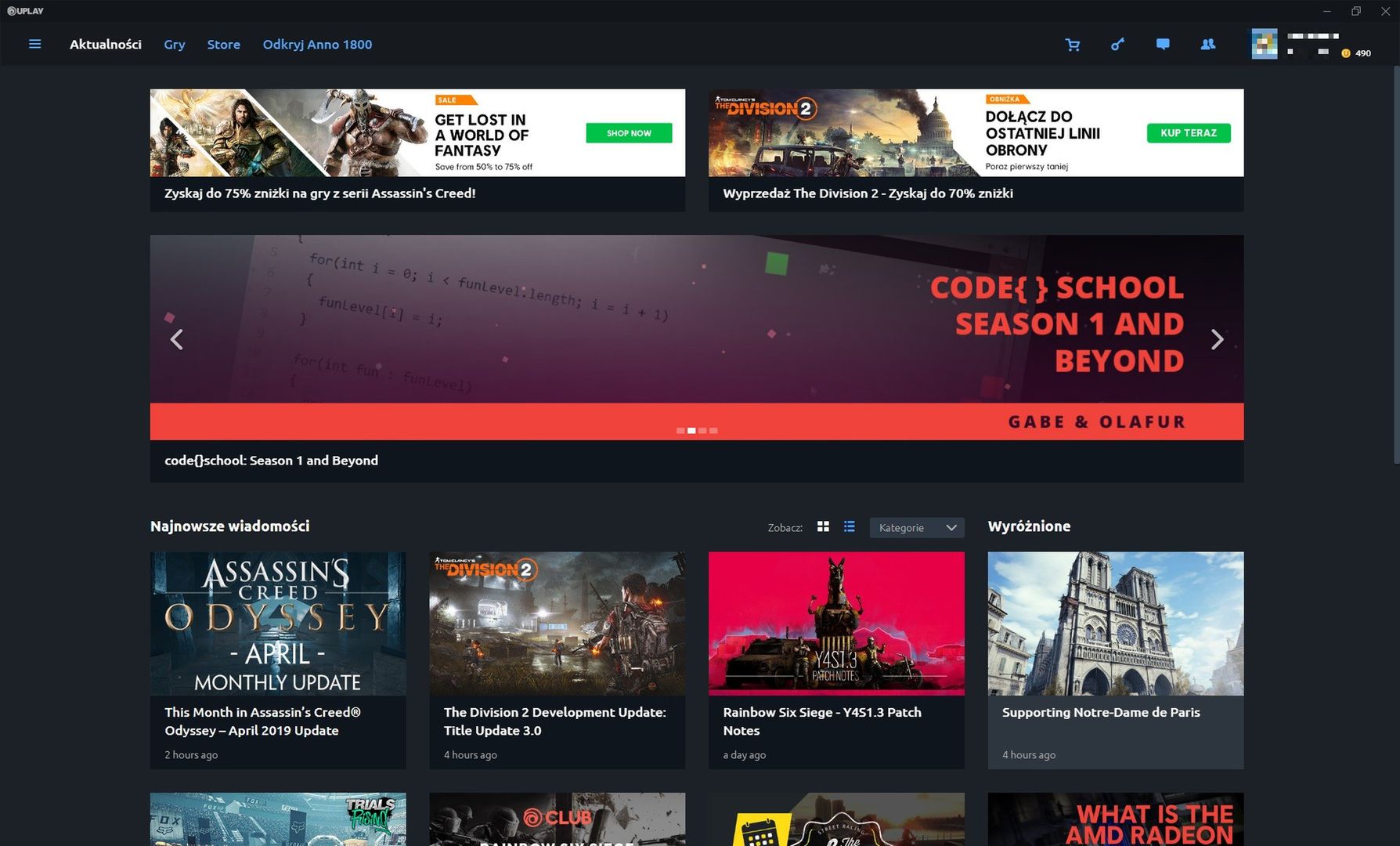The width and height of the screenshot is (1400, 846).
Task: Open Odkryj Anno 1800 tab
Action: (x=317, y=45)
